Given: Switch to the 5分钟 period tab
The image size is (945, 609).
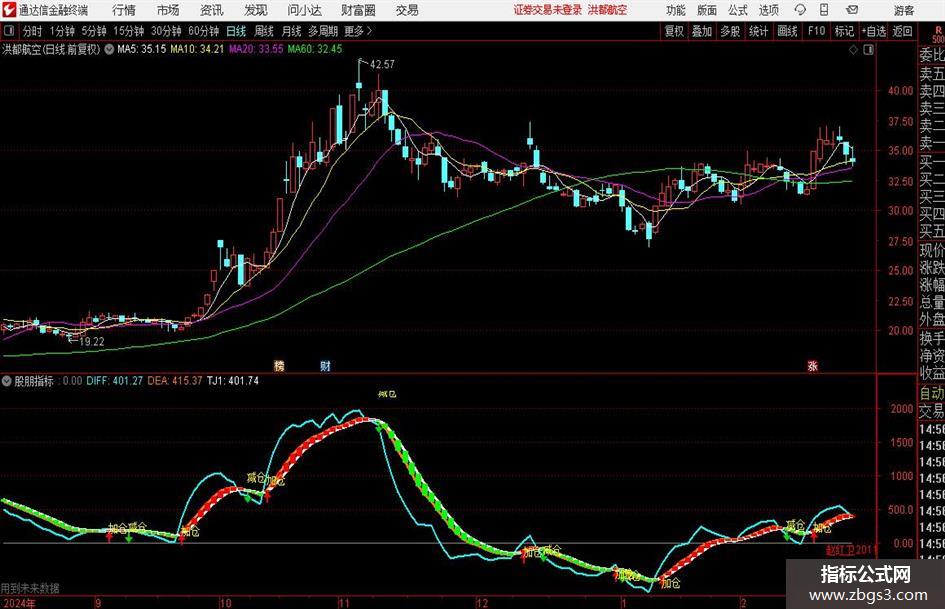Looking at the screenshot, I should [x=94, y=31].
